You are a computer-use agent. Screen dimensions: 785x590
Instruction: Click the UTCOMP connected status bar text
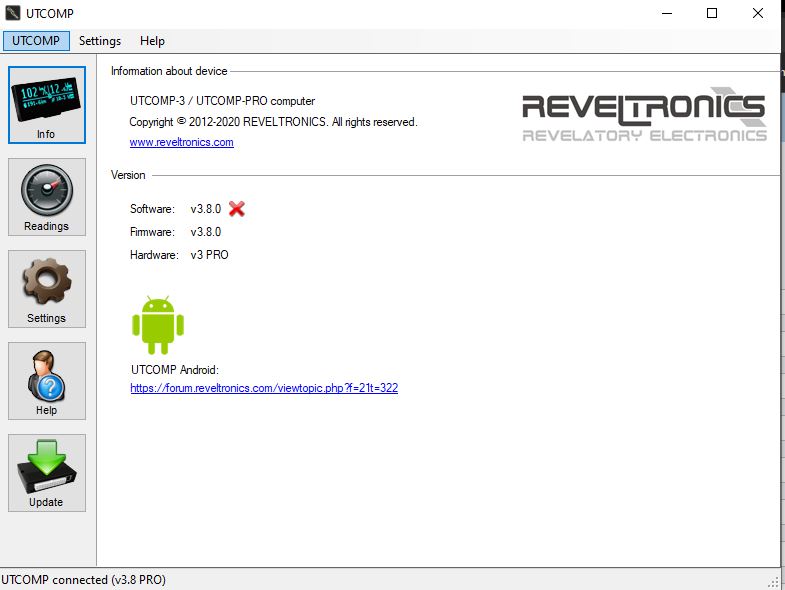tap(83, 579)
